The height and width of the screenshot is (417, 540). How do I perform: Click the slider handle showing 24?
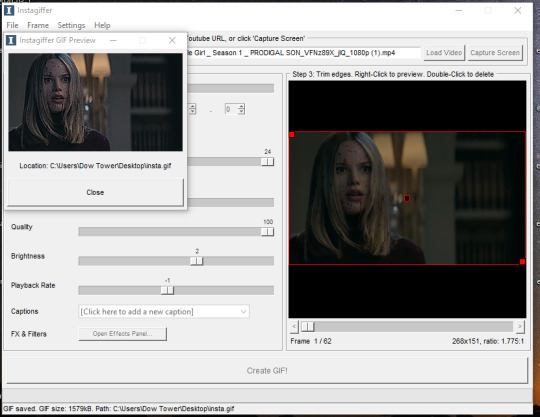(x=267, y=161)
